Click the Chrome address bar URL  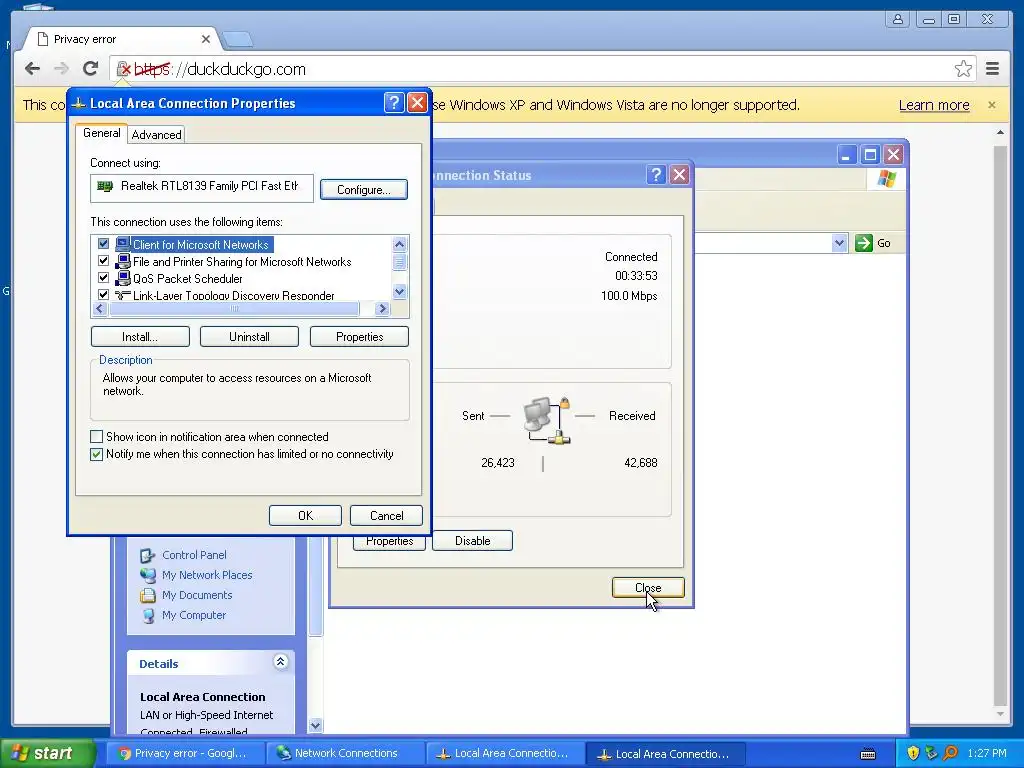coord(220,69)
